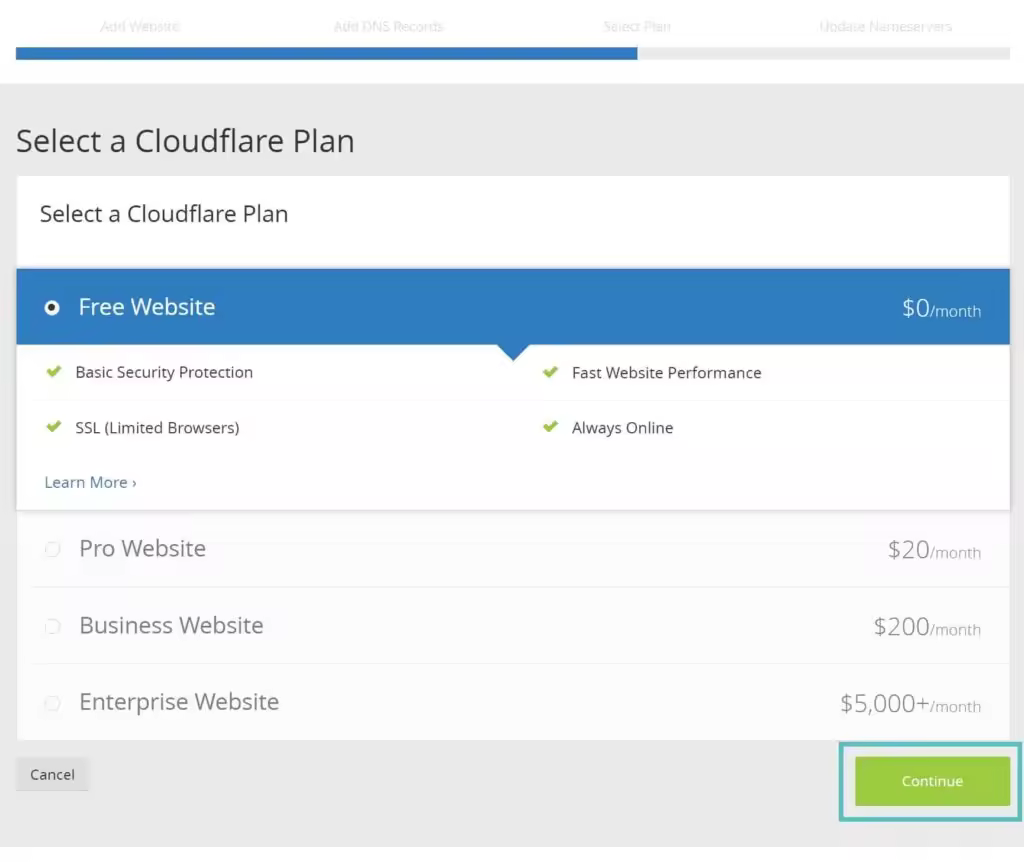Image resolution: width=1024 pixels, height=862 pixels.
Task: Select the Free Website radio button
Action: pos(52,308)
